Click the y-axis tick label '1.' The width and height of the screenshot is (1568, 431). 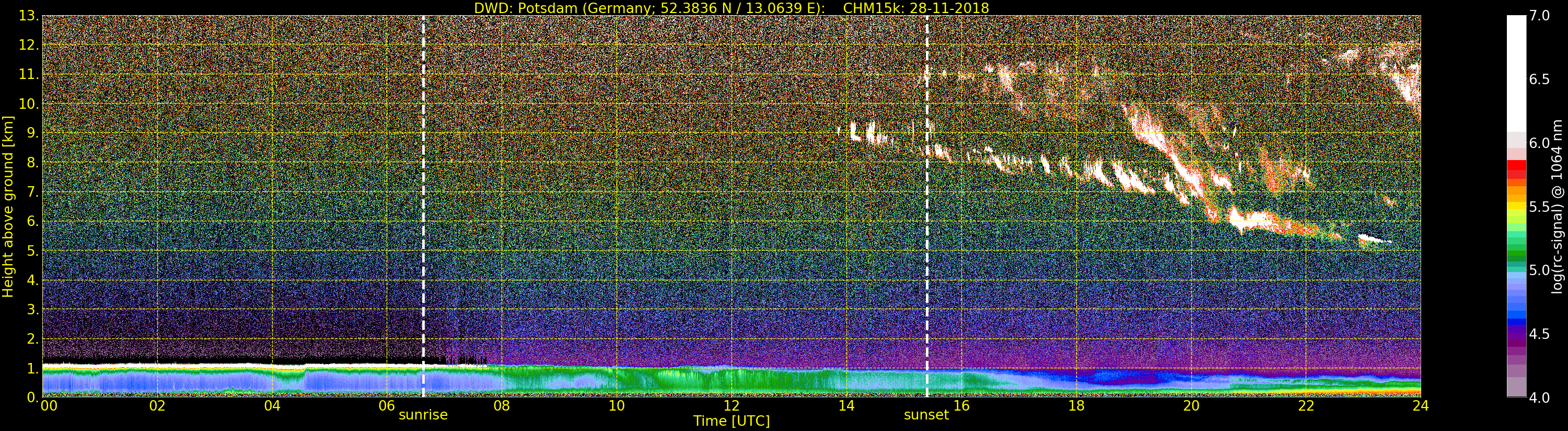32,368
